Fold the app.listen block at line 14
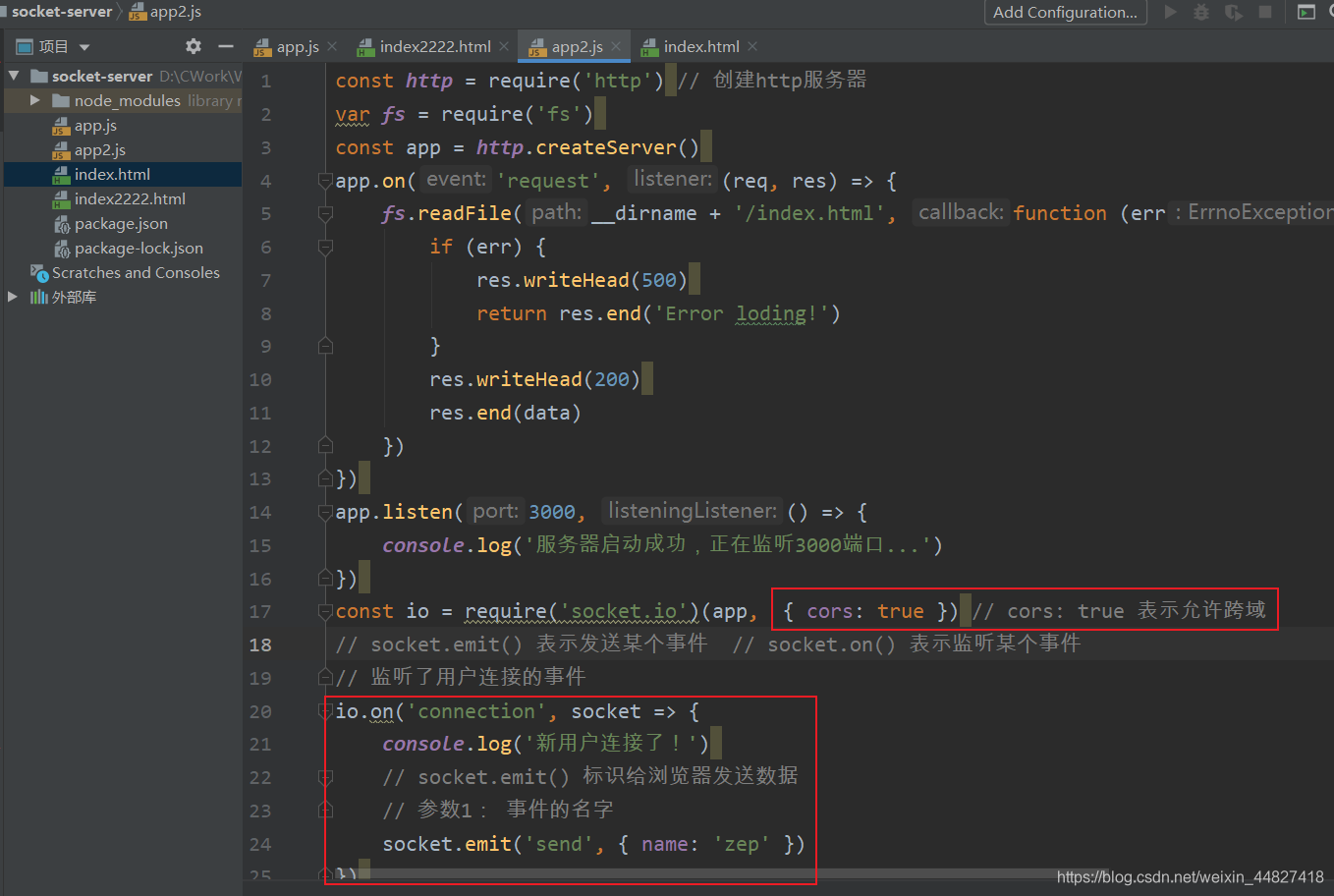1334x896 pixels. pos(325,512)
